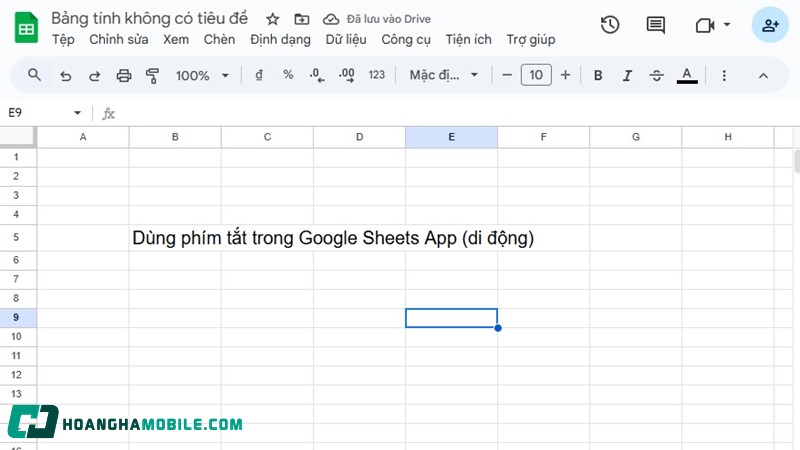800x450 pixels.
Task: Open the text color picker
Action: pyautogui.click(x=687, y=76)
